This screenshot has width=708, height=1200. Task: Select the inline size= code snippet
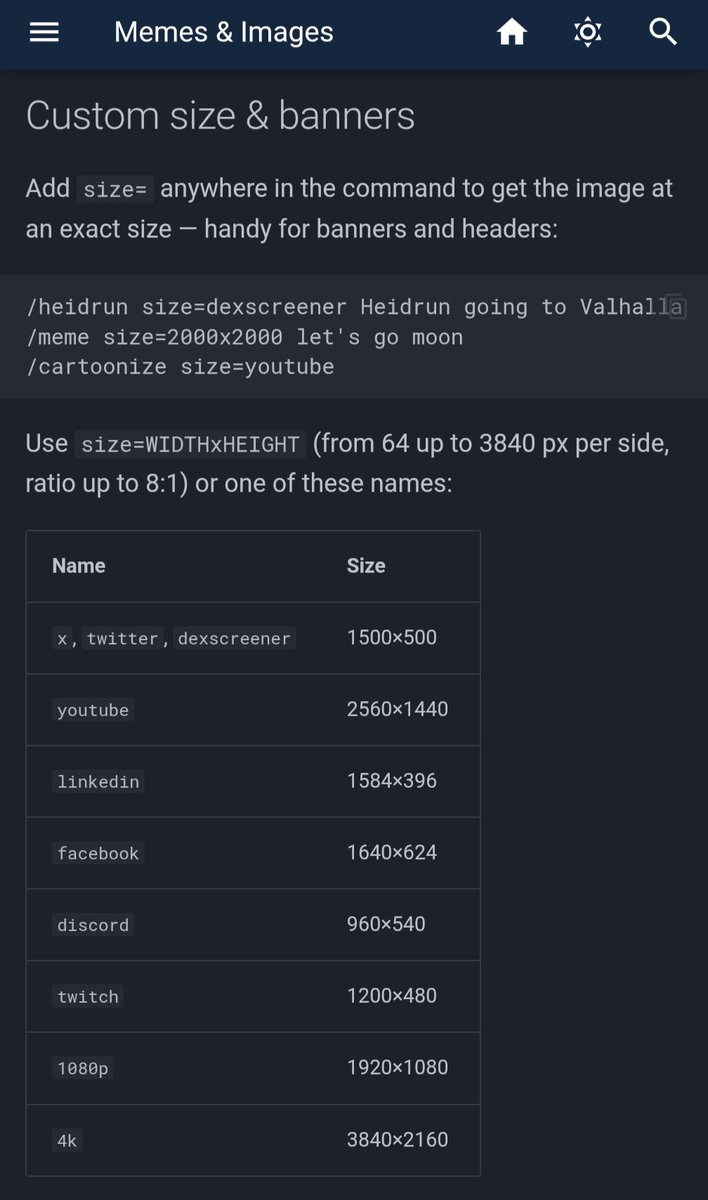tap(115, 190)
